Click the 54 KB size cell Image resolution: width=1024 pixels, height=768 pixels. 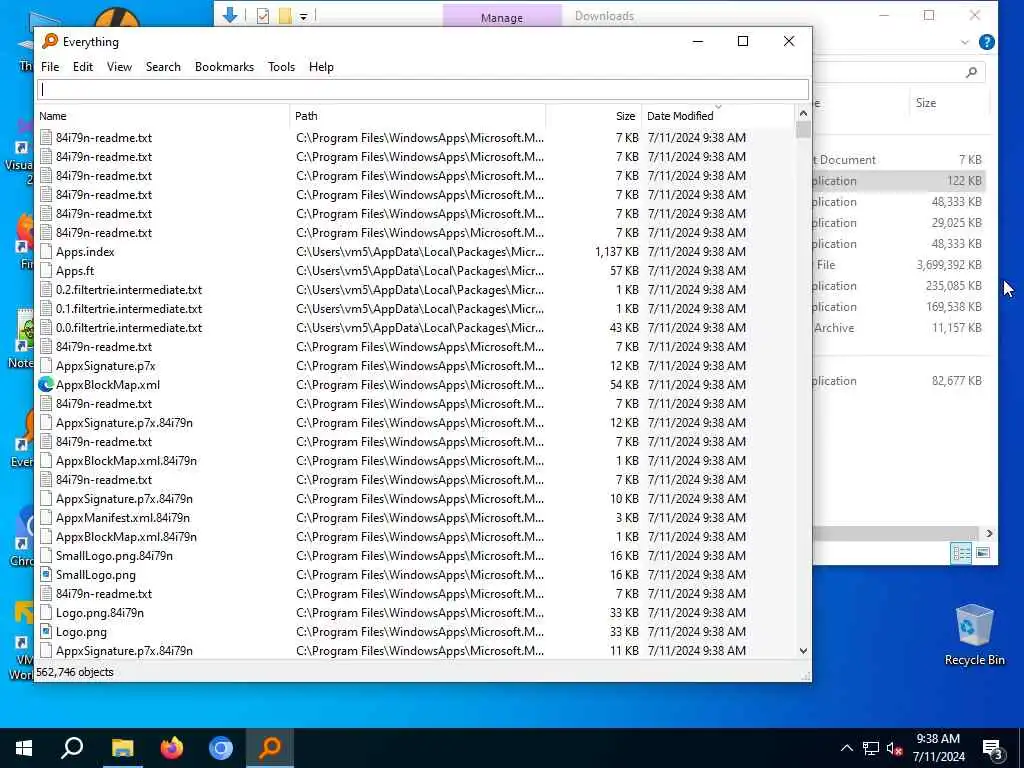624,385
